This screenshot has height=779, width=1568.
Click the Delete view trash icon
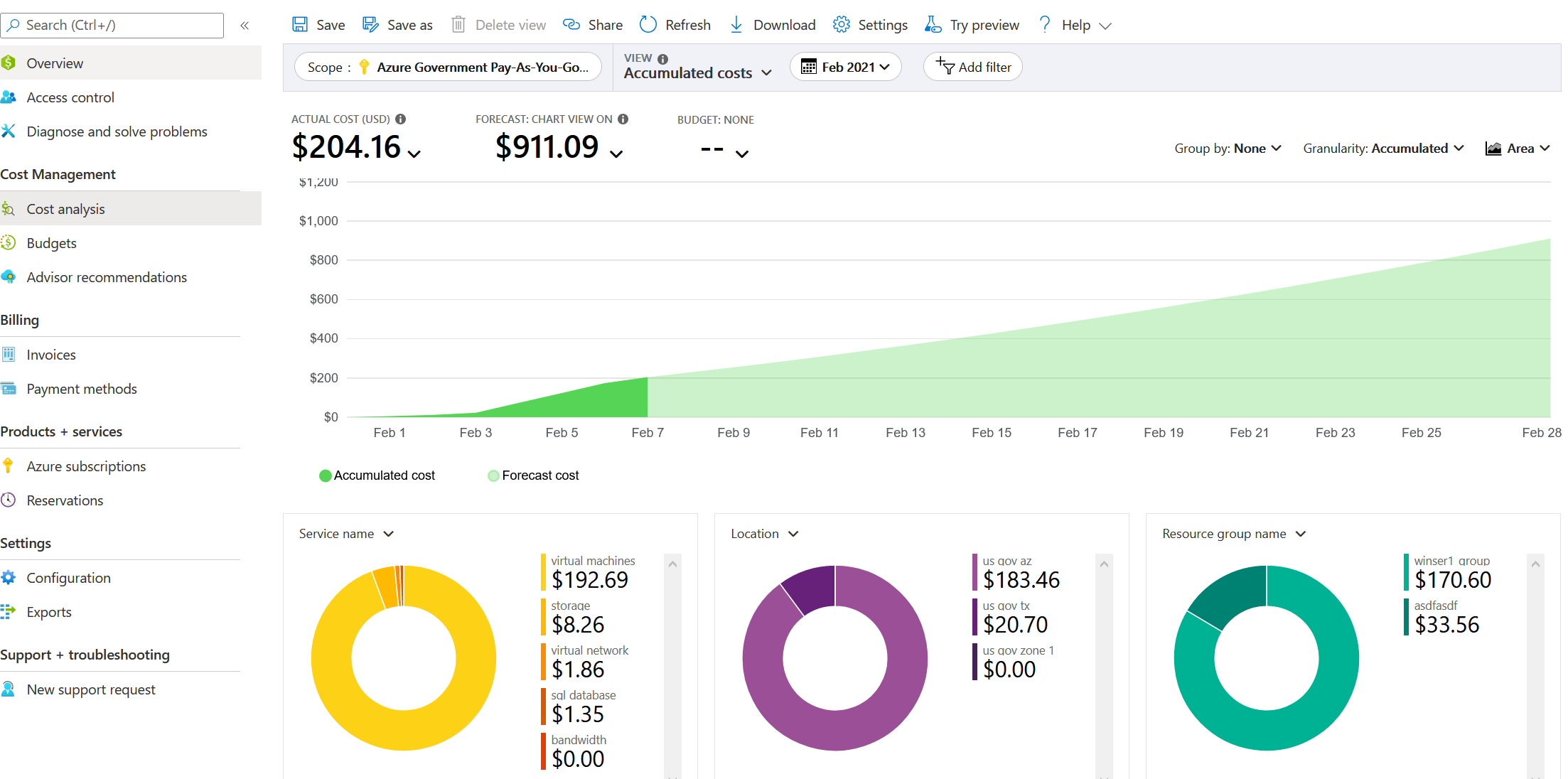point(458,25)
